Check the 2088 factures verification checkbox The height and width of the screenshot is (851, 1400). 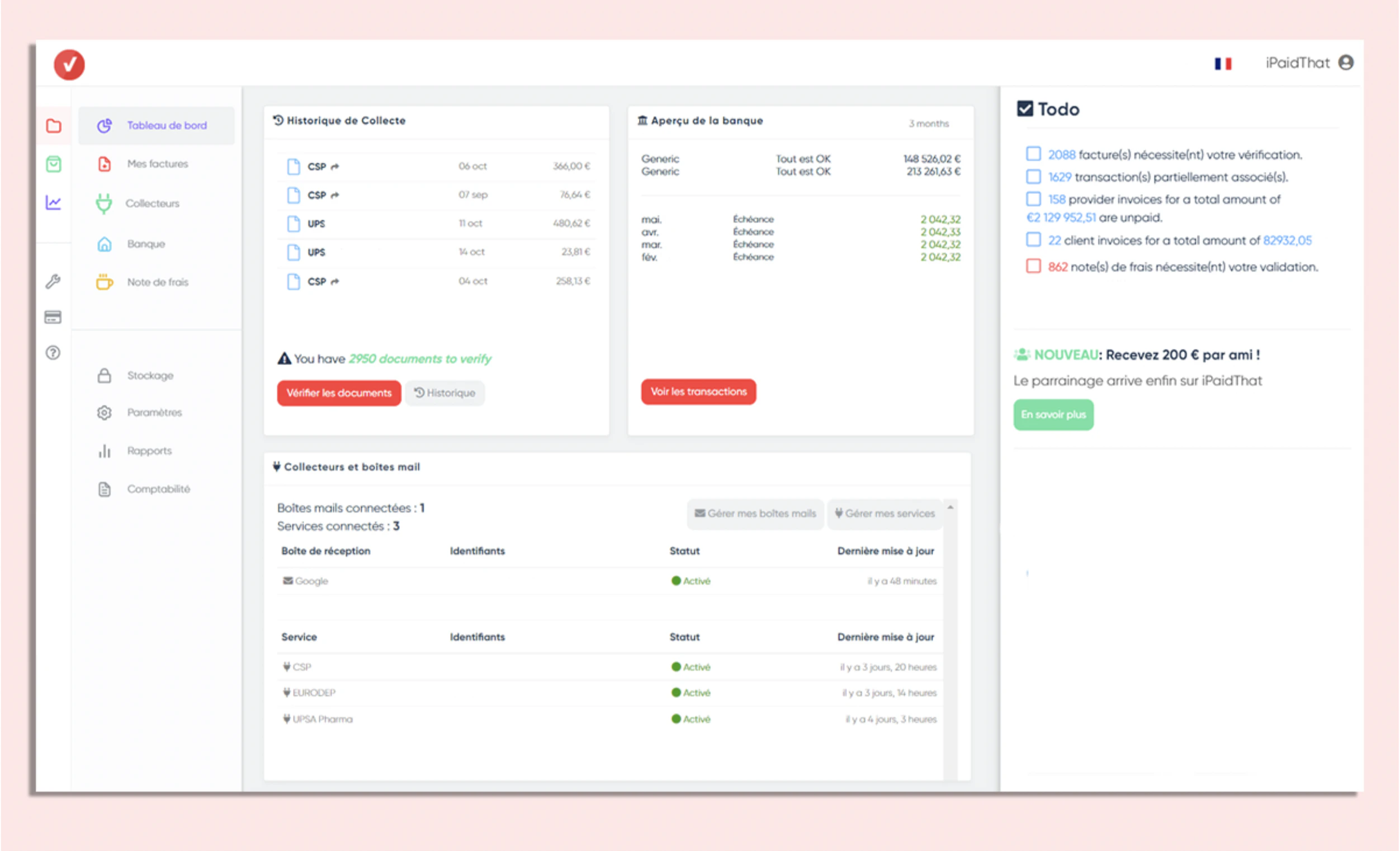(x=1034, y=154)
